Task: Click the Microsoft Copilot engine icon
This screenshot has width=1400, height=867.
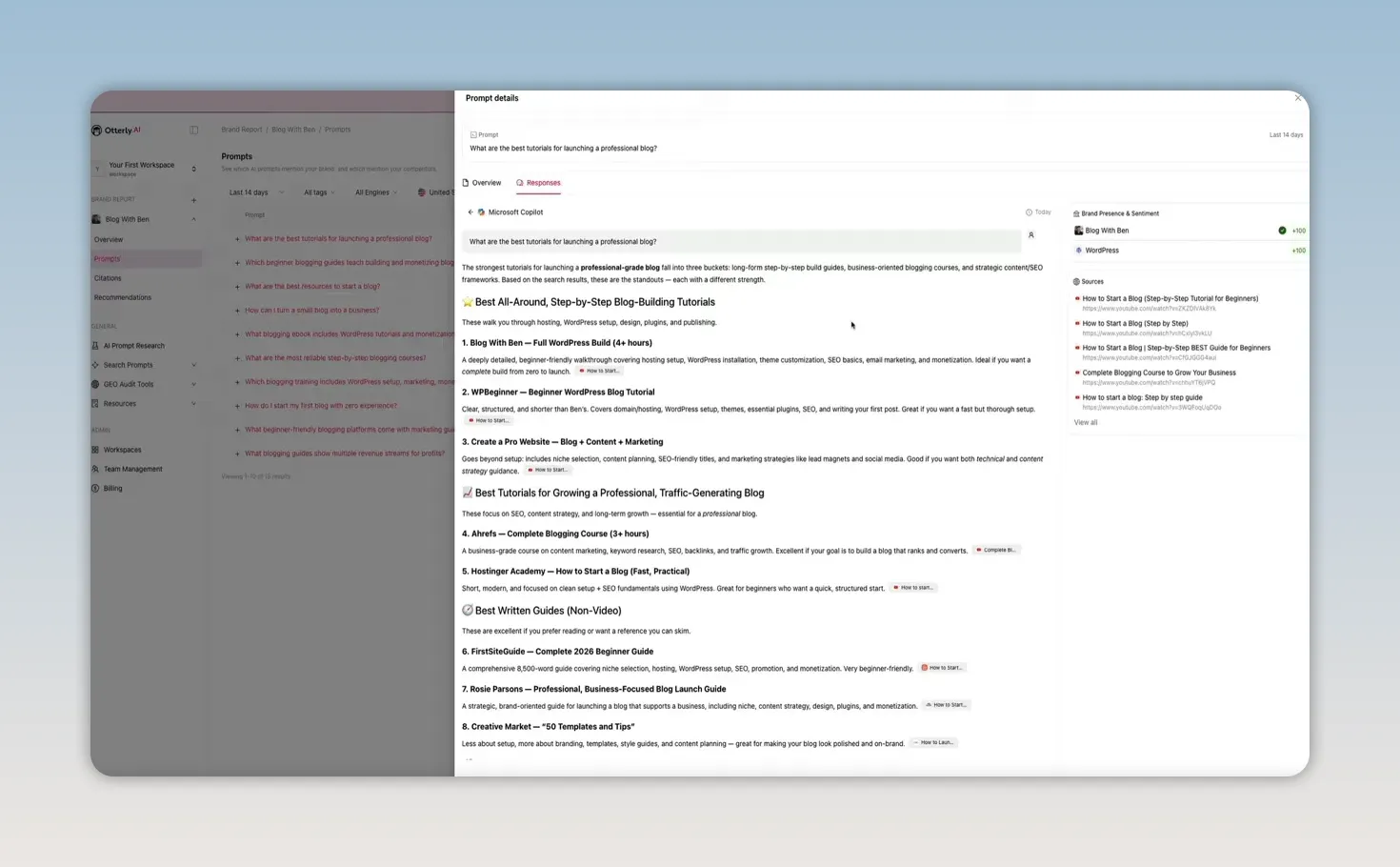Action: (x=481, y=212)
